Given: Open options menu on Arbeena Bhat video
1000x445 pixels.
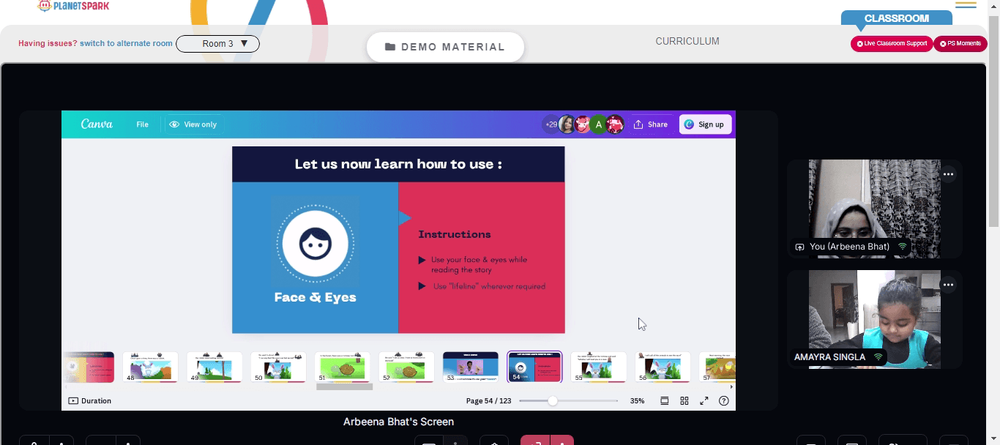Looking at the screenshot, I should click(x=948, y=174).
